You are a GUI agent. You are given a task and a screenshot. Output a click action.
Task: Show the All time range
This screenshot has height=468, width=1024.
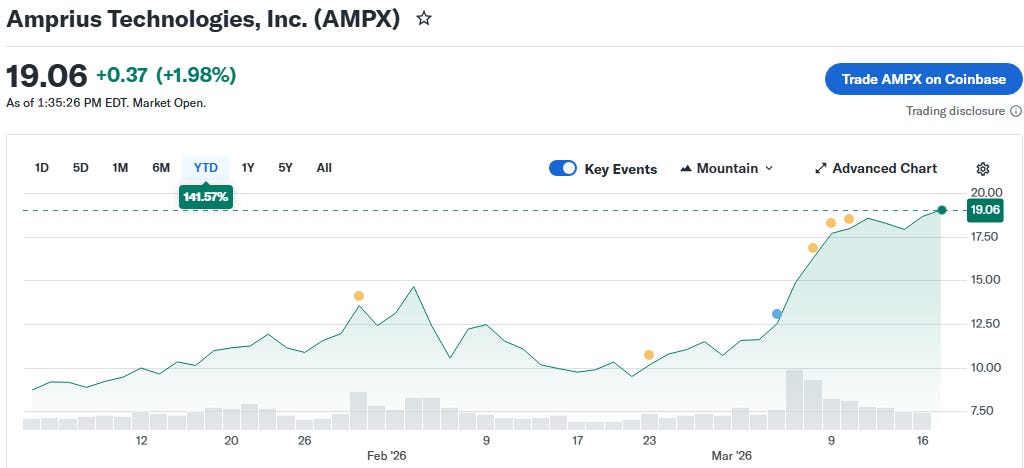(324, 168)
